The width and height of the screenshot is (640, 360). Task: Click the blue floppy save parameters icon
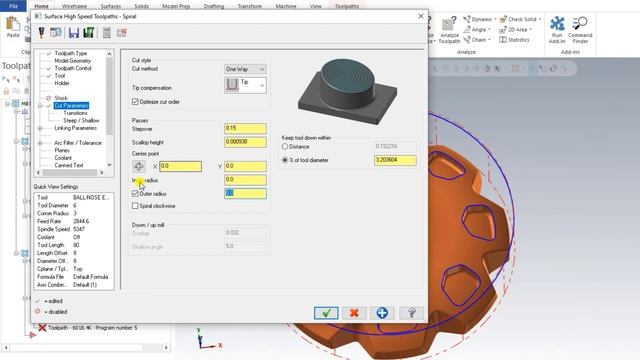coord(73,33)
